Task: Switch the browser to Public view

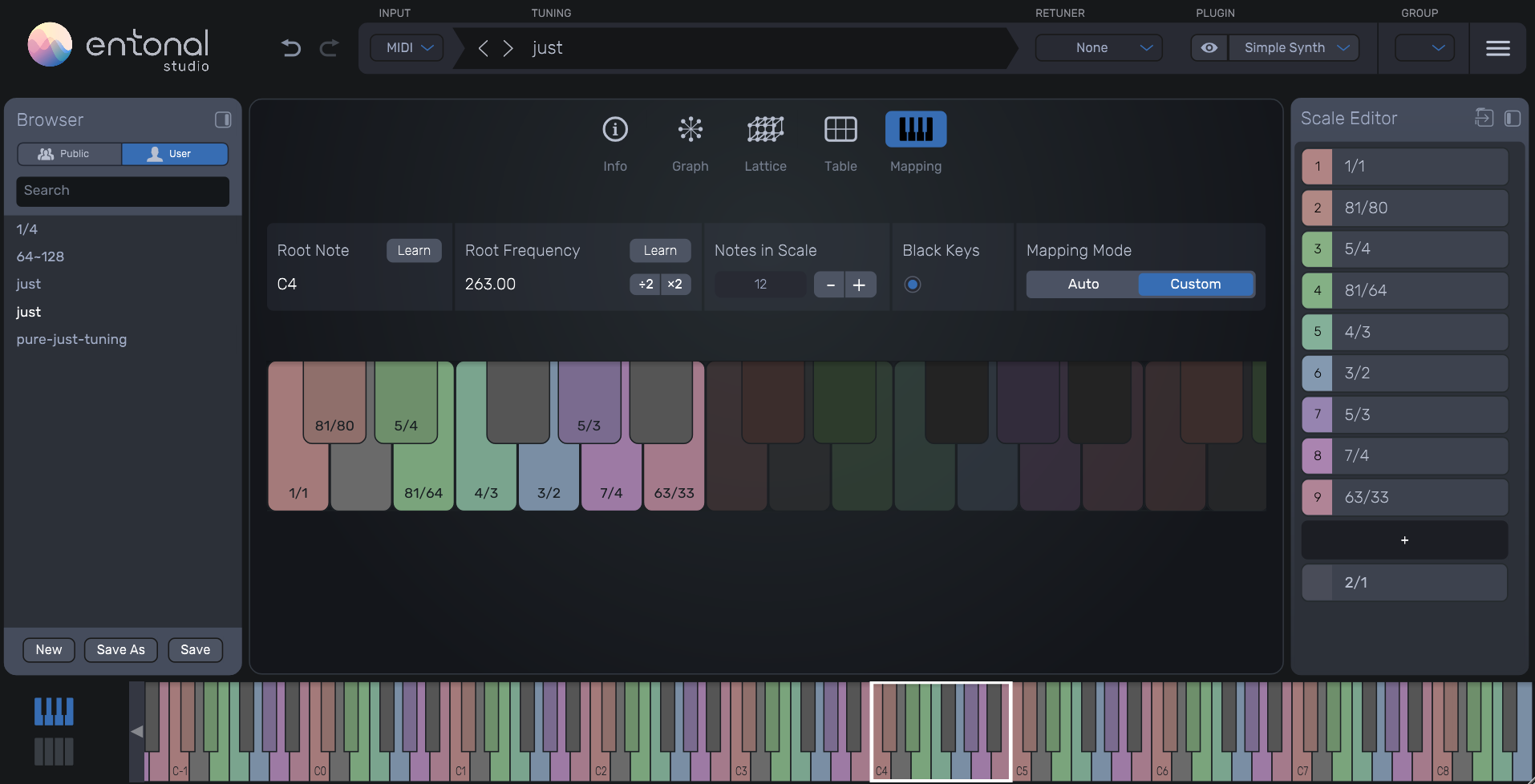Action: [x=69, y=153]
